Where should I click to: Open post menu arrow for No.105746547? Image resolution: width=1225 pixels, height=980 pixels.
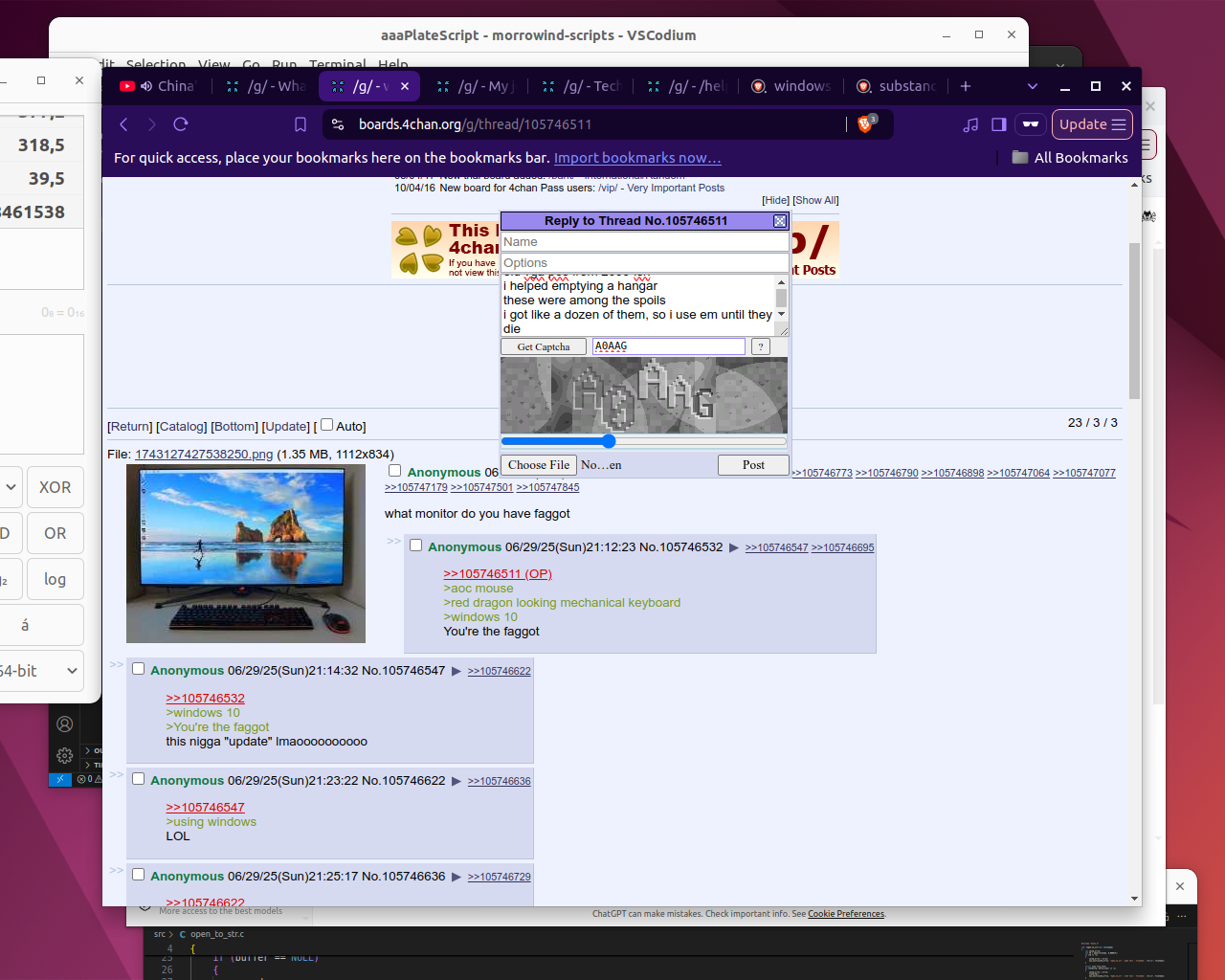click(x=457, y=671)
